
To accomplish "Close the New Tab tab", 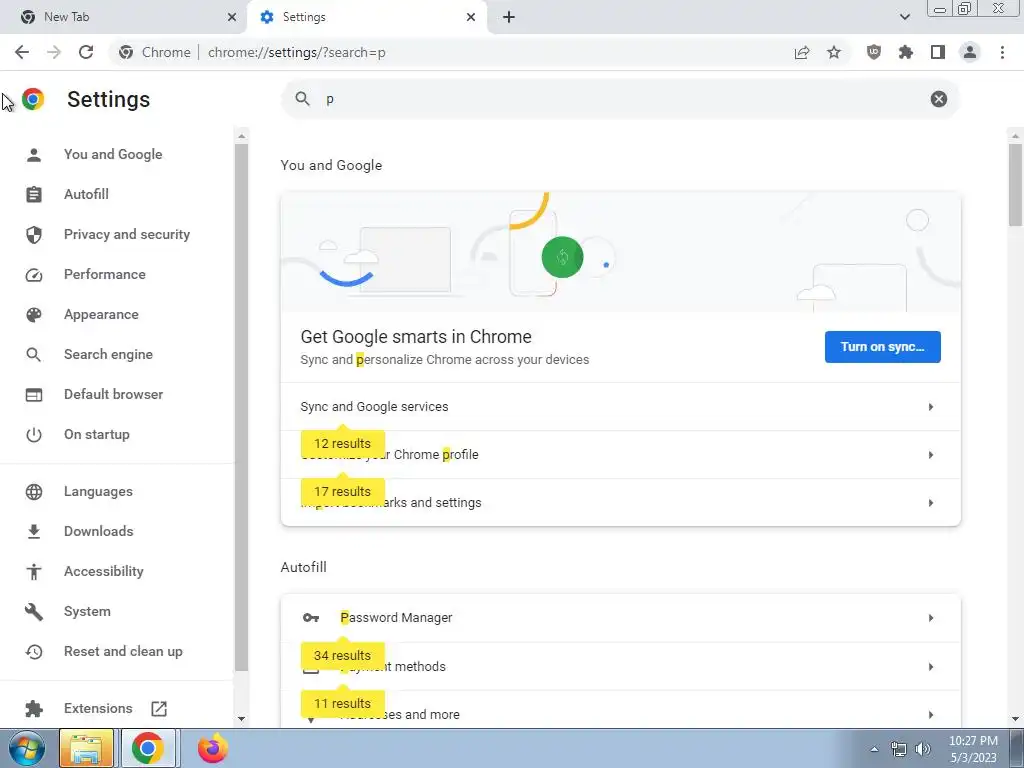I will (x=231, y=17).
